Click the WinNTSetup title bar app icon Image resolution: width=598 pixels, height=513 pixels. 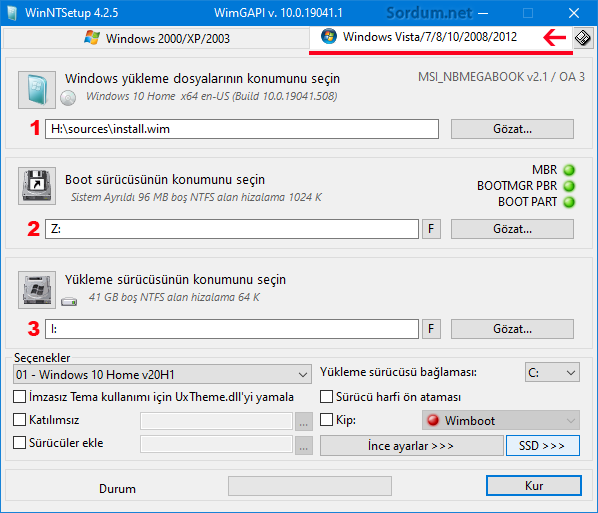point(12,13)
